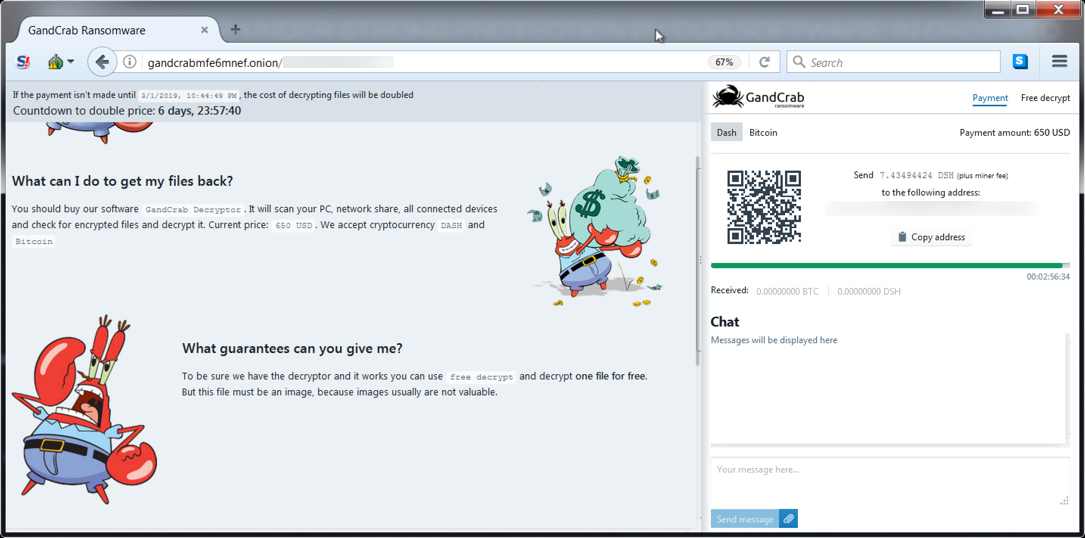Click the paperclip attach file icon
Image resolution: width=1085 pixels, height=538 pixels.
click(788, 519)
